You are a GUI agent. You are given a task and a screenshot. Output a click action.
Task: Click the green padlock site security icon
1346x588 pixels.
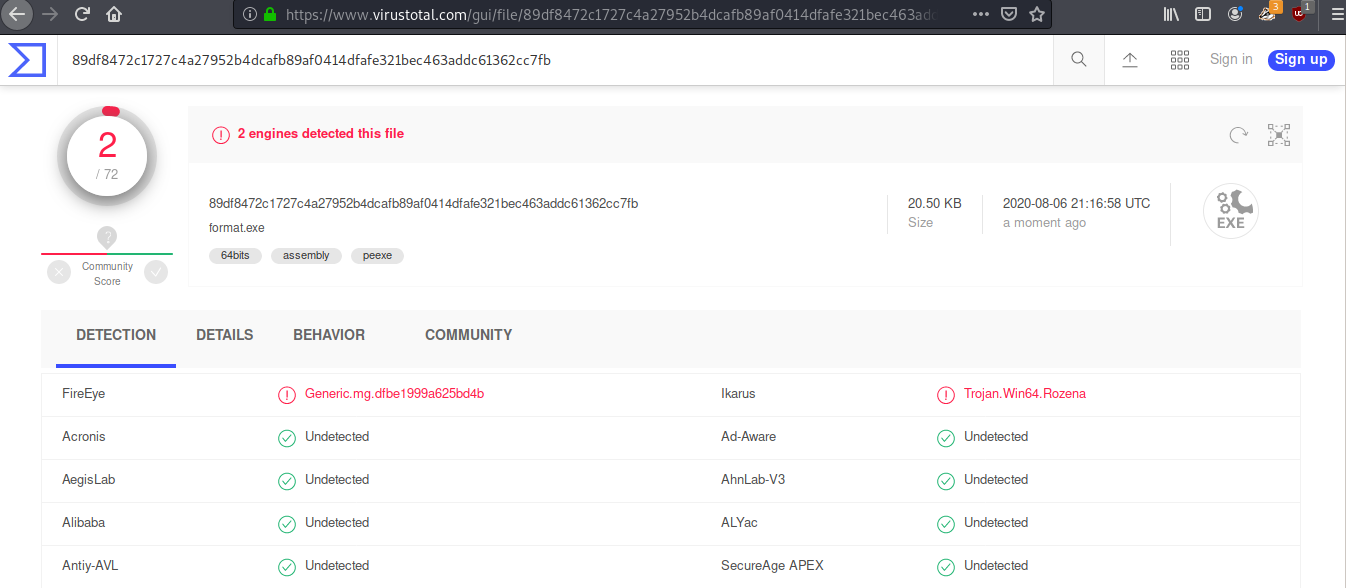270,15
